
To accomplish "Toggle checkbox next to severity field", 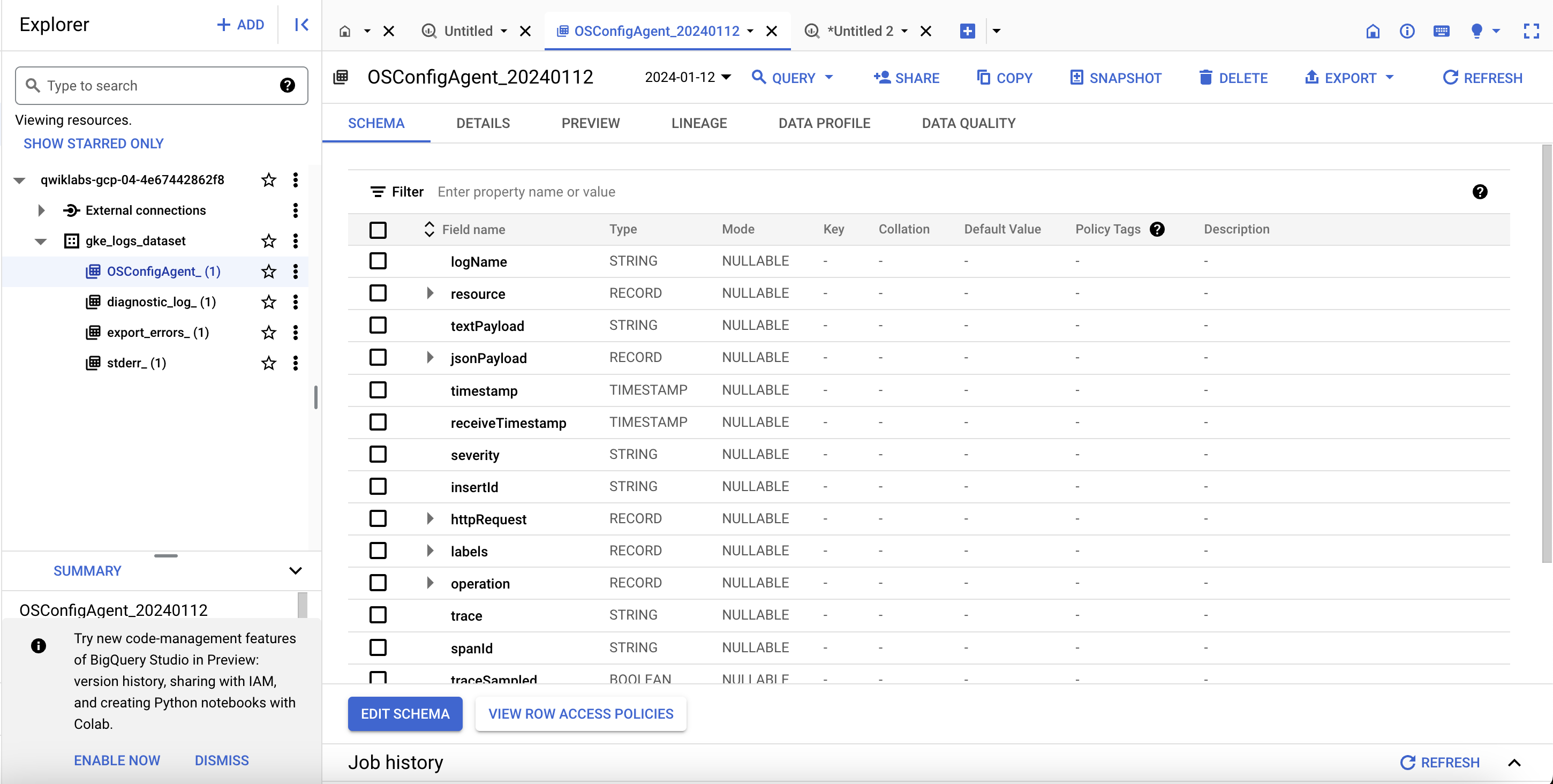I will tap(378, 454).
